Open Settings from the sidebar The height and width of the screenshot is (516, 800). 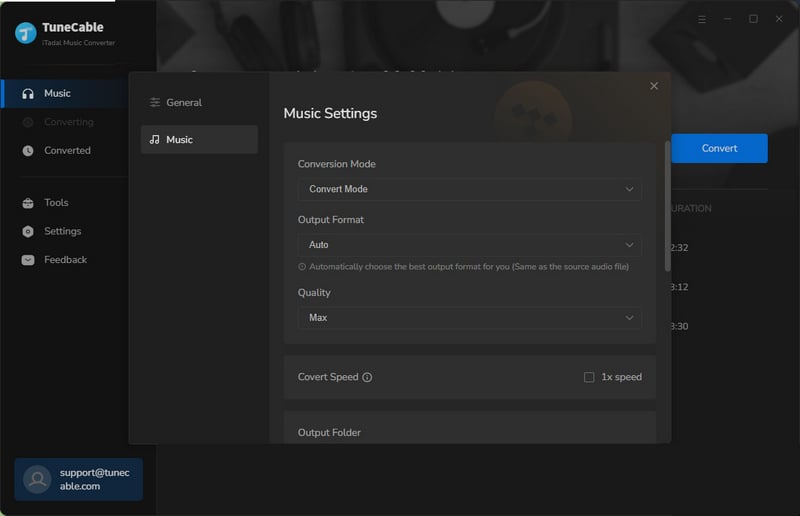[x=64, y=231]
